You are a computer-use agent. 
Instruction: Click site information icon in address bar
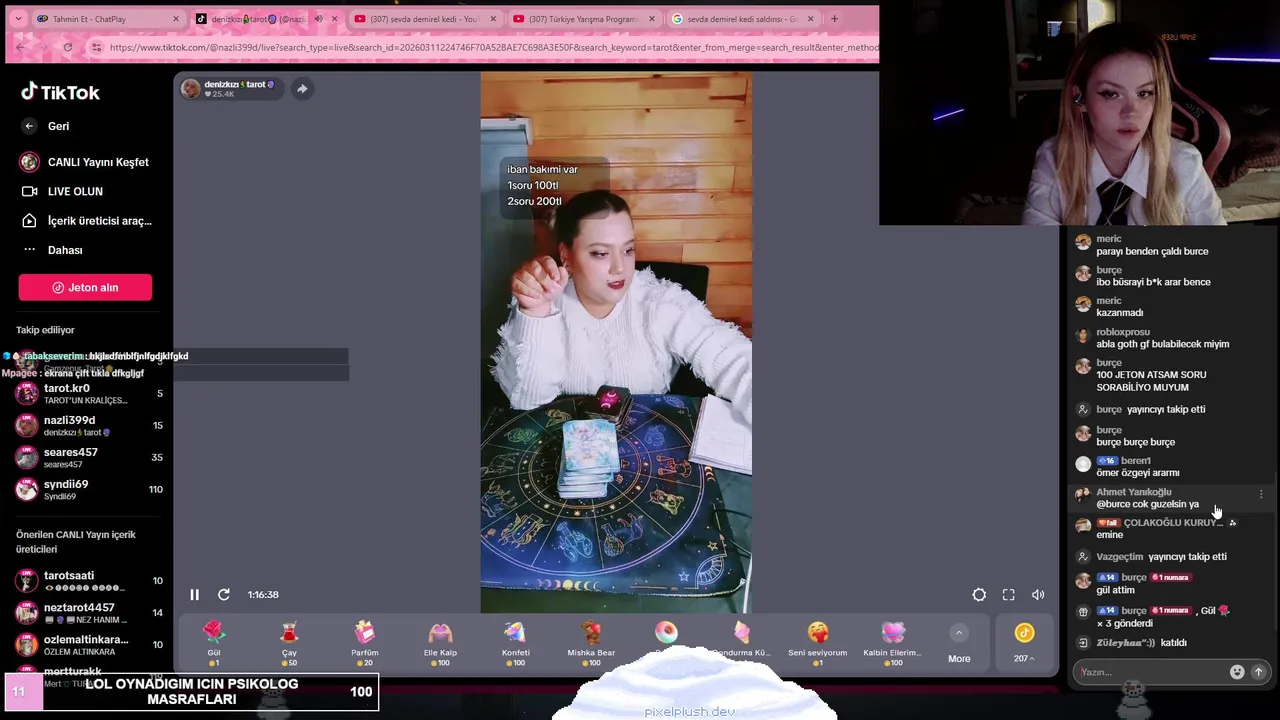96,47
